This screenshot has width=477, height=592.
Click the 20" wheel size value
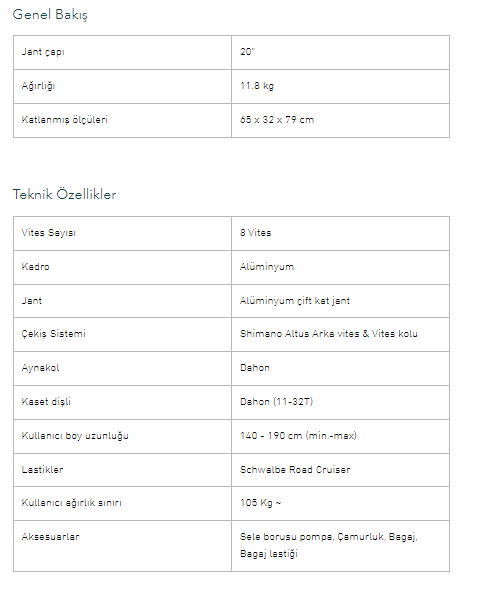tap(248, 52)
